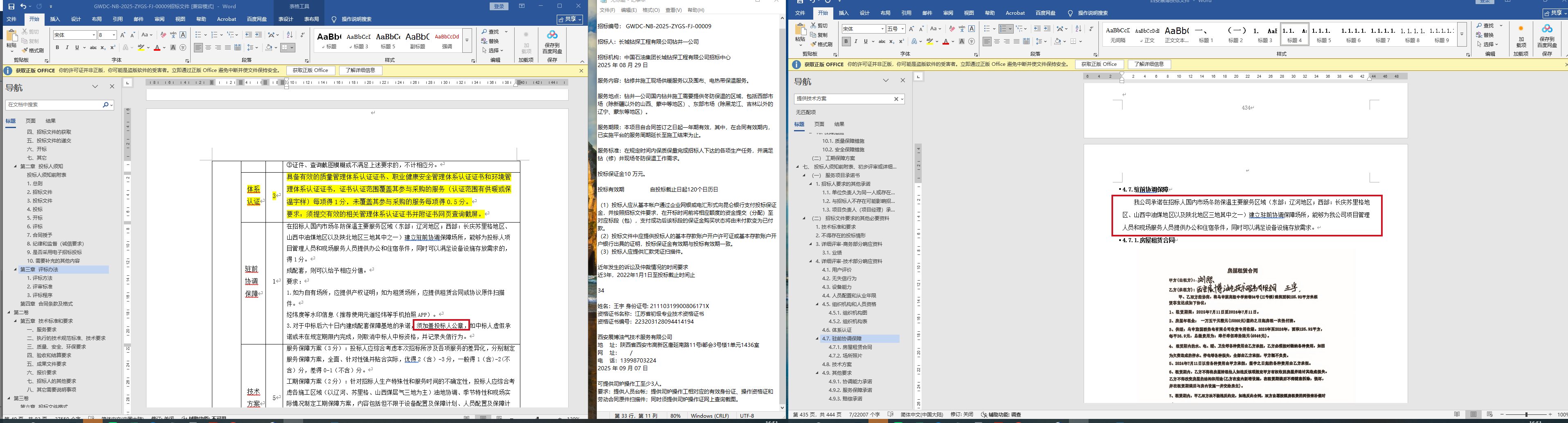
Task: Open 编辑(E) menu in Notepad
Action: click(629, 10)
